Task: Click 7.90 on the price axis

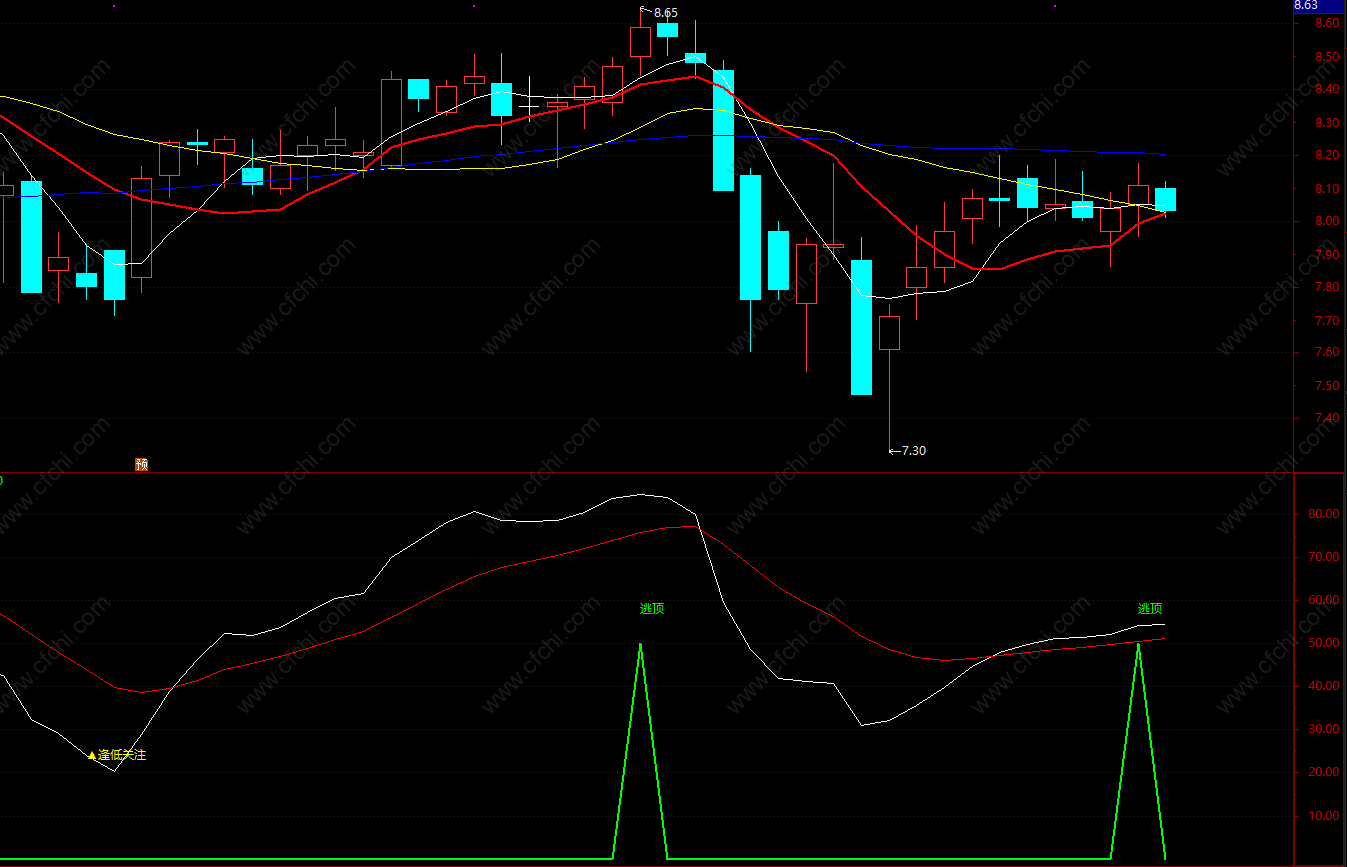Action: click(x=1328, y=254)
